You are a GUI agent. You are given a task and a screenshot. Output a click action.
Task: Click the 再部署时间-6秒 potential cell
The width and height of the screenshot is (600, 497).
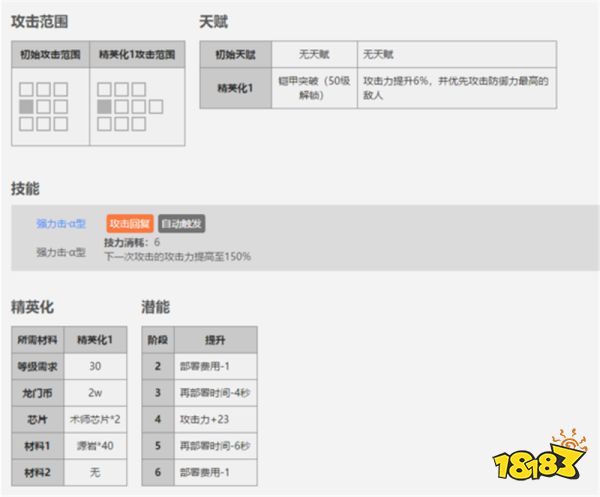pos(213,444)
